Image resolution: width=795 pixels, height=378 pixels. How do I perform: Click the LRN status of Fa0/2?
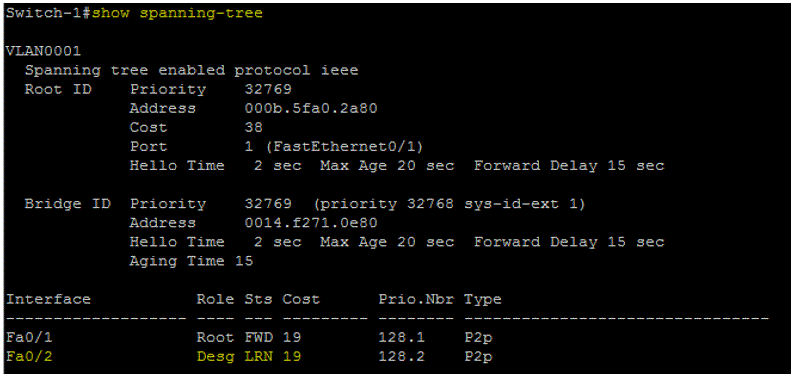[x=258, y=357]
